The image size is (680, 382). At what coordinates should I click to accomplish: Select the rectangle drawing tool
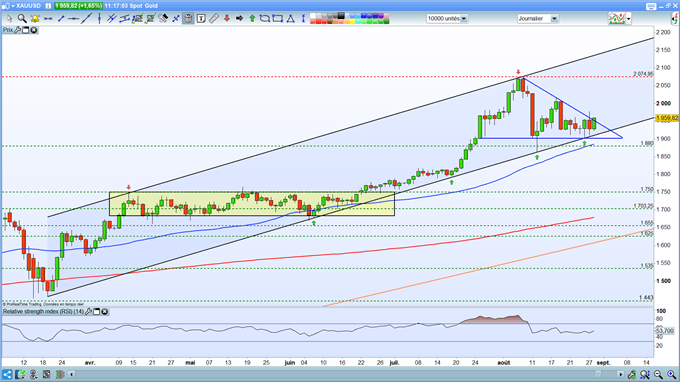[x=278, y=19]
